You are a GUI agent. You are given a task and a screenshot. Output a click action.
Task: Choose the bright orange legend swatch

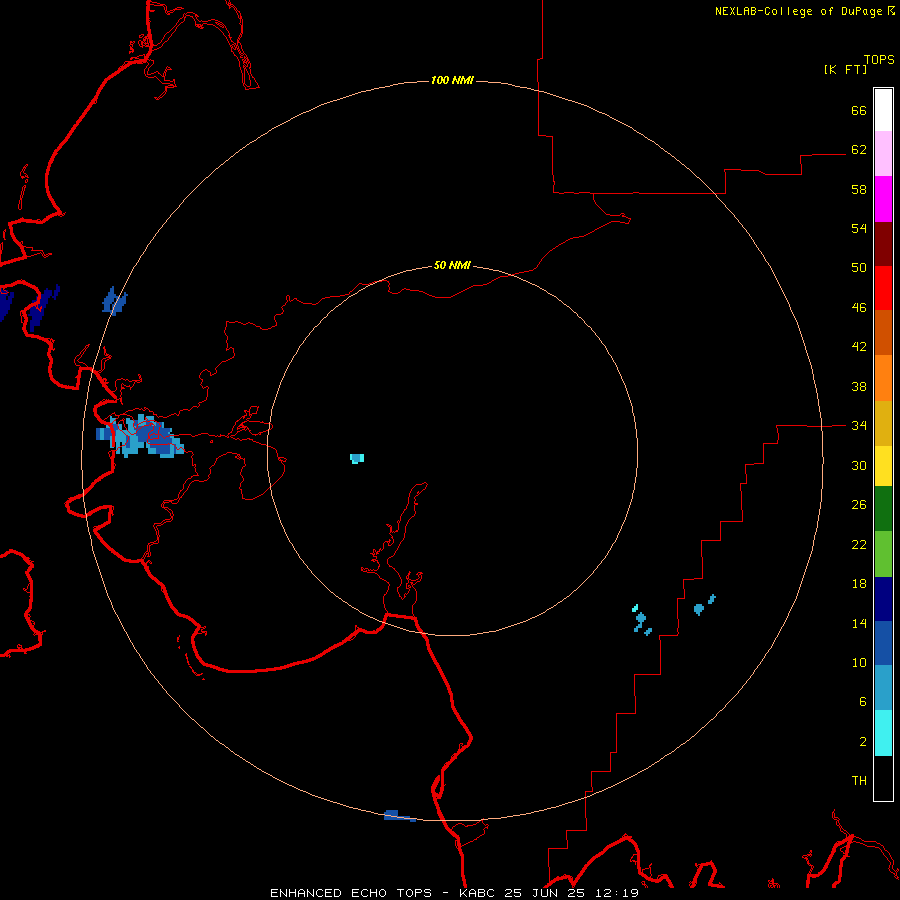883,378
